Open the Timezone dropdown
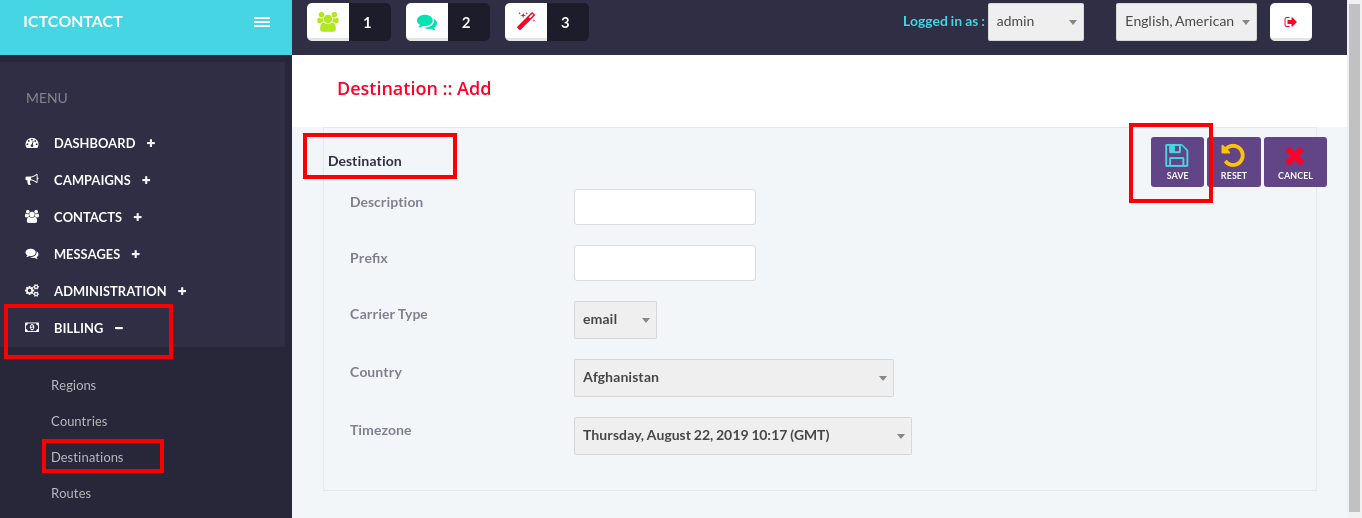Image resolution: width=1362 pixels, height=518 pixels. pos(742,436)
